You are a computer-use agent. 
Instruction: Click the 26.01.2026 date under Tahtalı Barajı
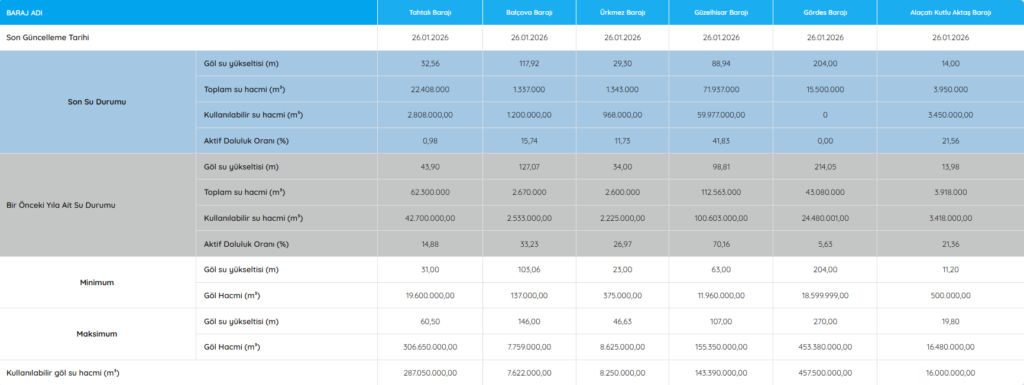pyautogui.click(x=430, y=38)
